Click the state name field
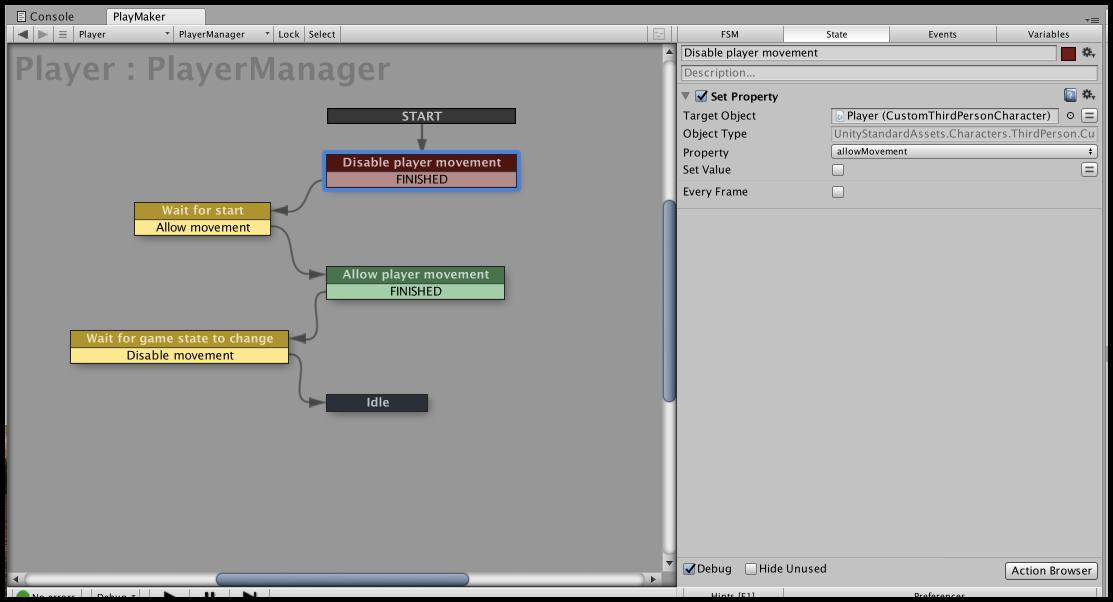 (869, 53)
